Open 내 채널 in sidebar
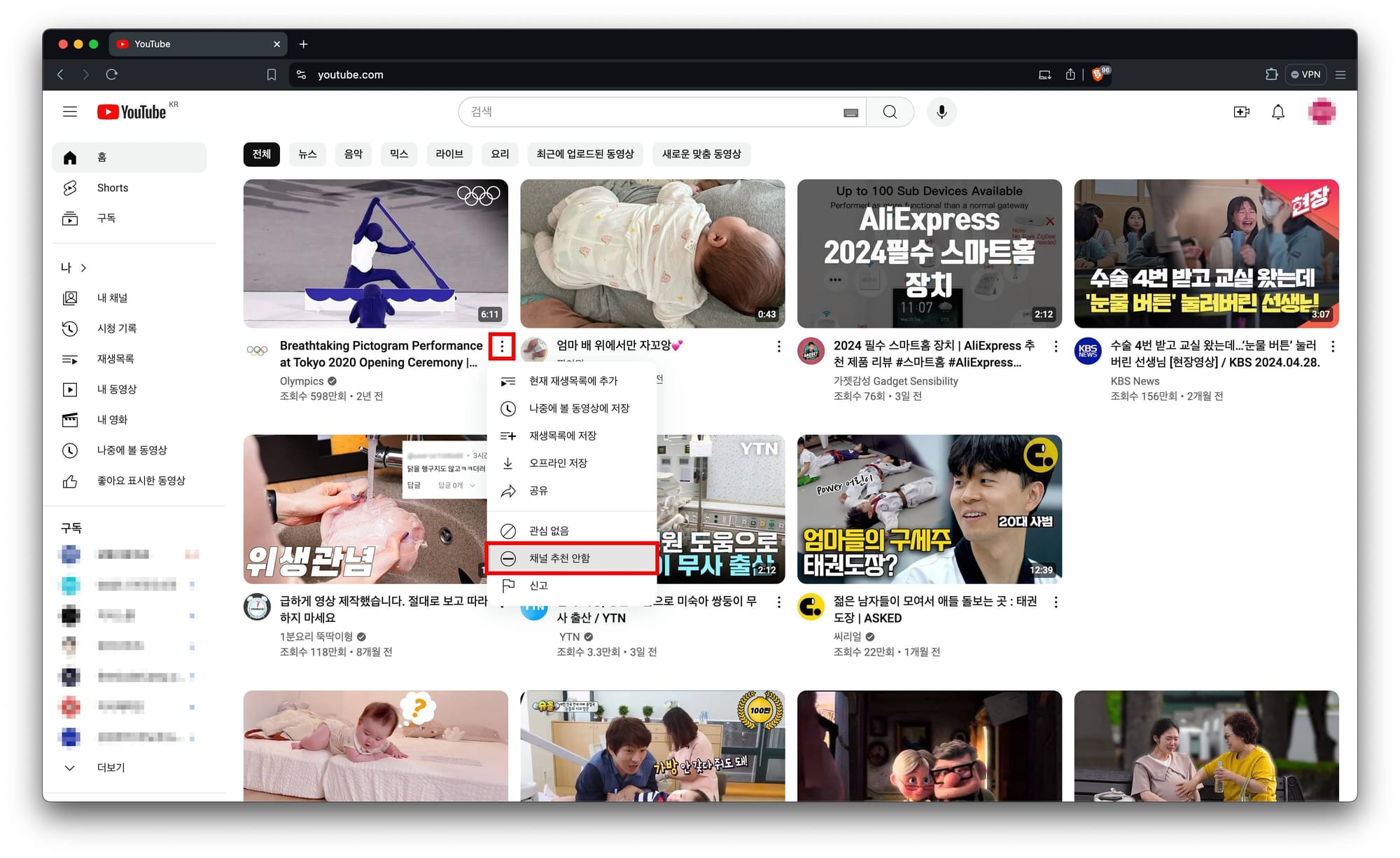The width and height of the screenshot is (1400, 858). 129,298
